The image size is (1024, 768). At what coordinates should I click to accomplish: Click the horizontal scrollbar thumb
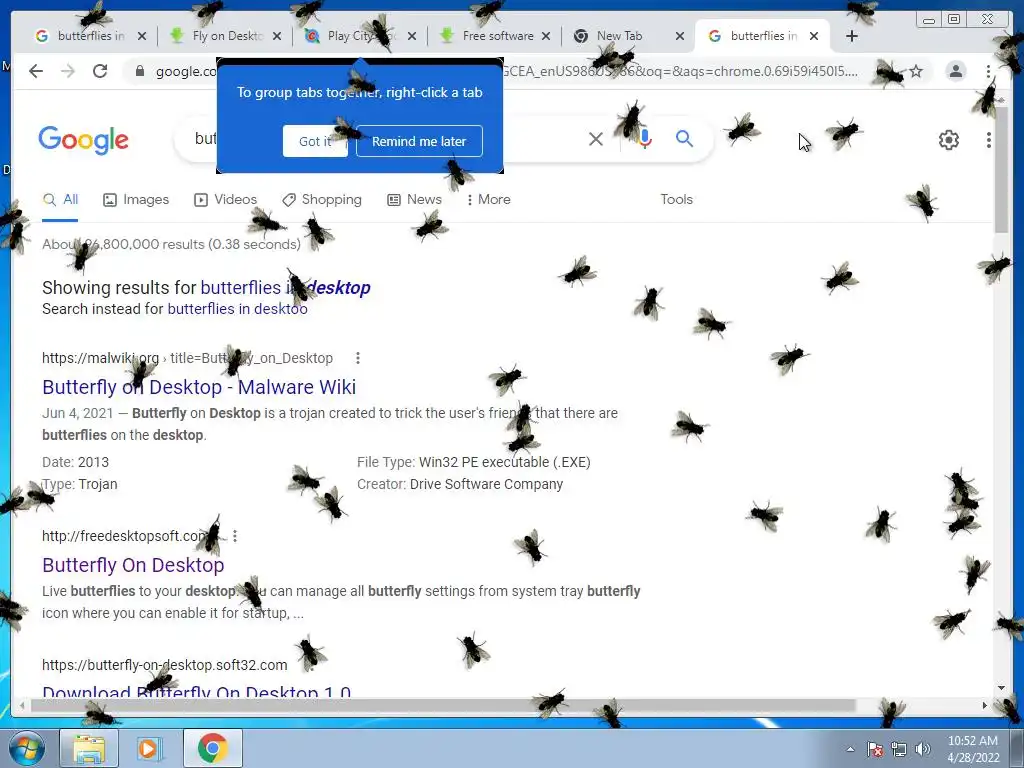443,705
